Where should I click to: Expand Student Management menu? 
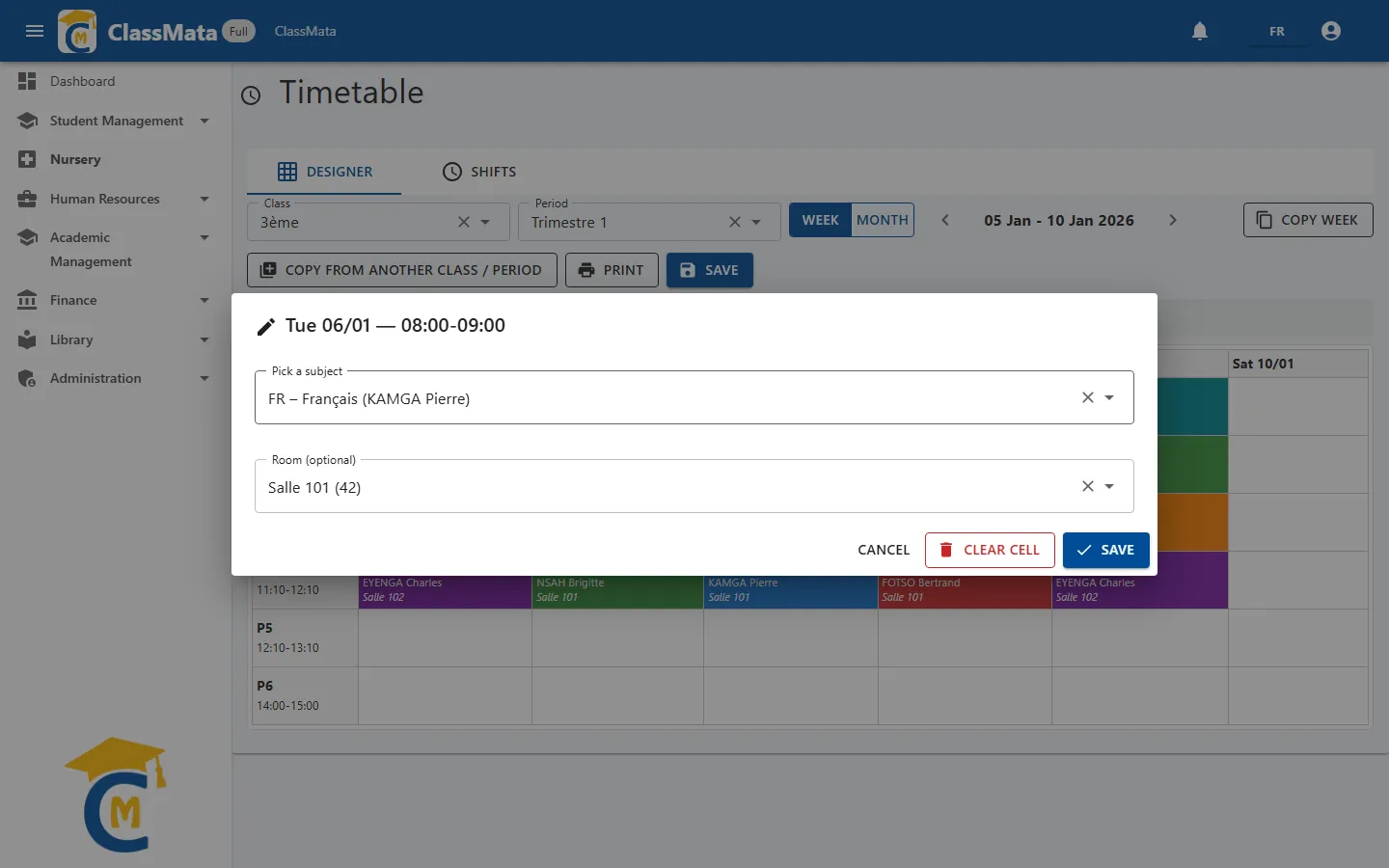click(116, 121)
